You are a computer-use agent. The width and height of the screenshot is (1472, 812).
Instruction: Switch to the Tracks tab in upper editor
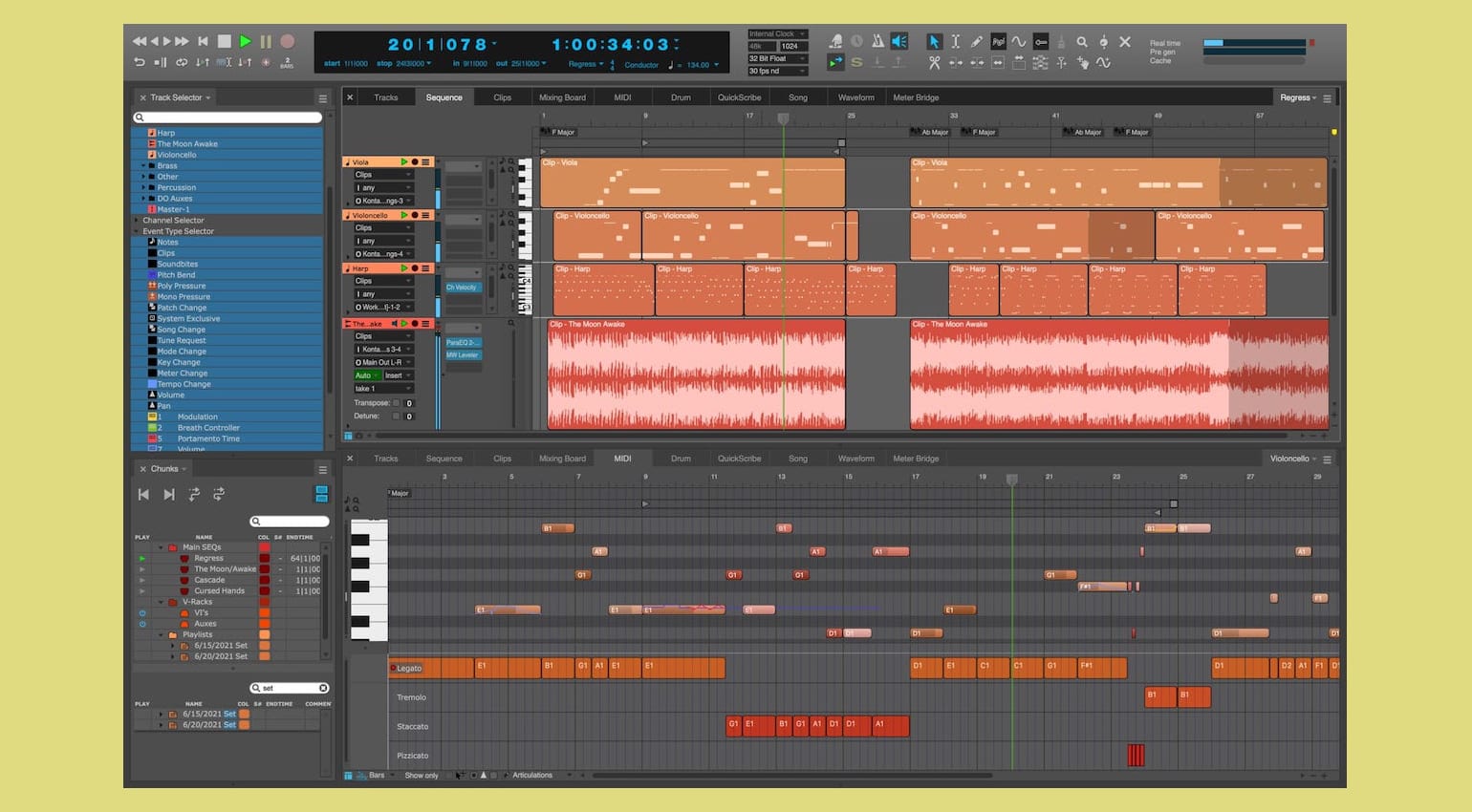click(386, 97)
